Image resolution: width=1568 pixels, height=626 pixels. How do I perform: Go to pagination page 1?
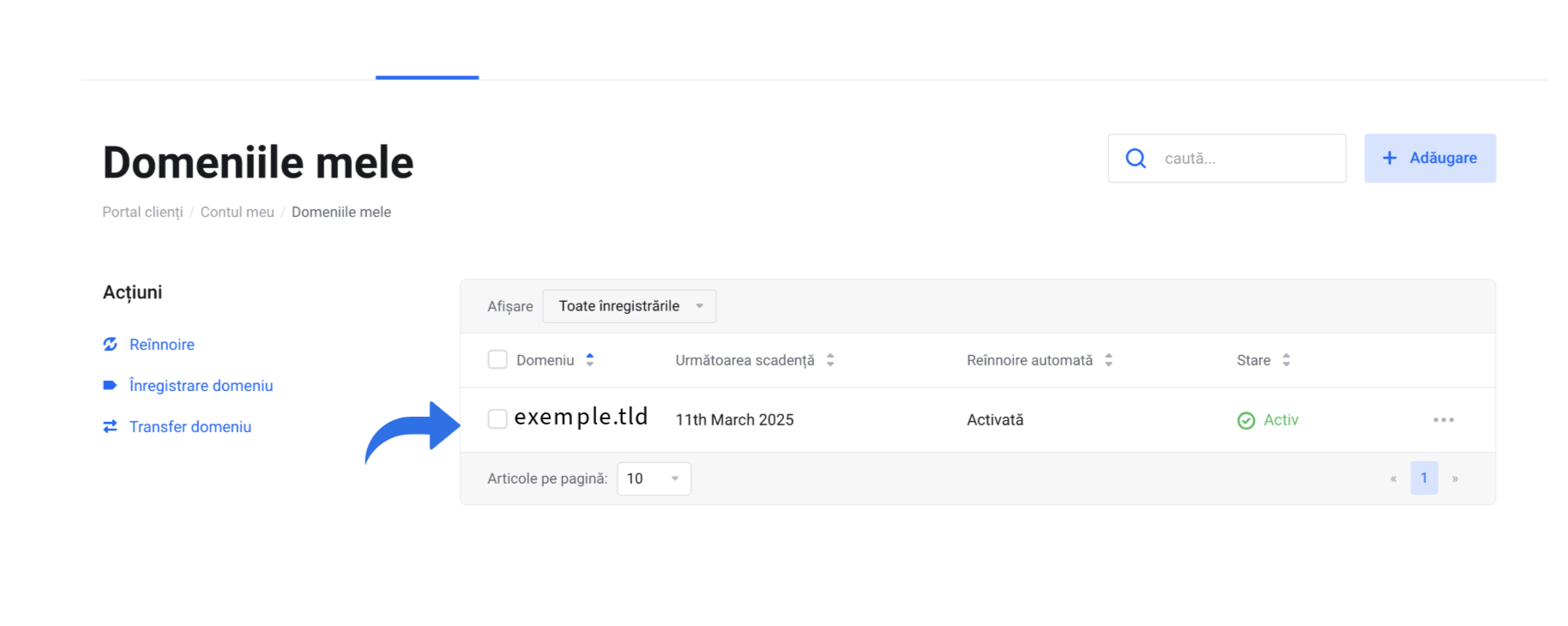[1424, 479]
